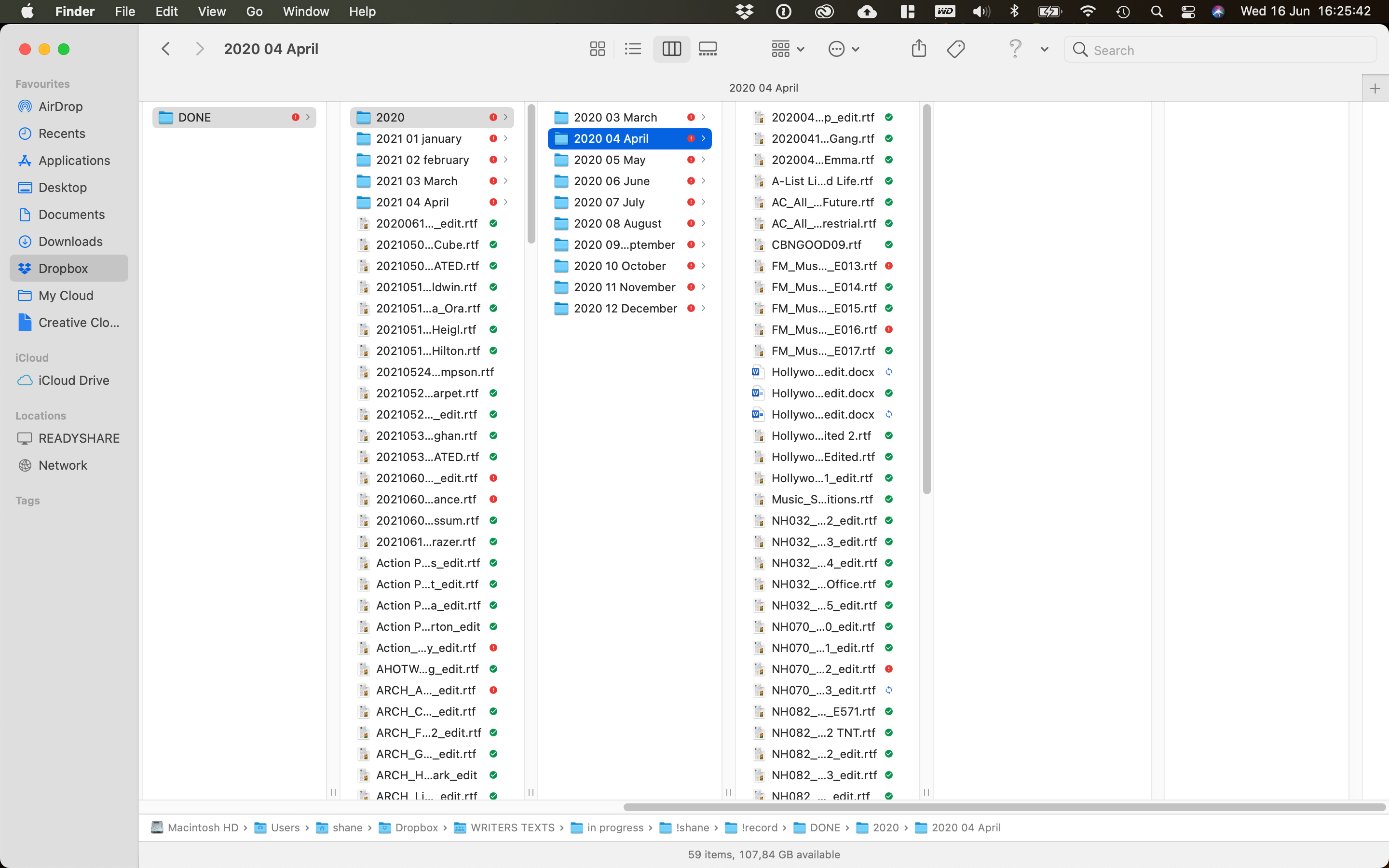Open the grouping options dropdown
This screenshot has width=1389, height=868.
click(787, 49)
